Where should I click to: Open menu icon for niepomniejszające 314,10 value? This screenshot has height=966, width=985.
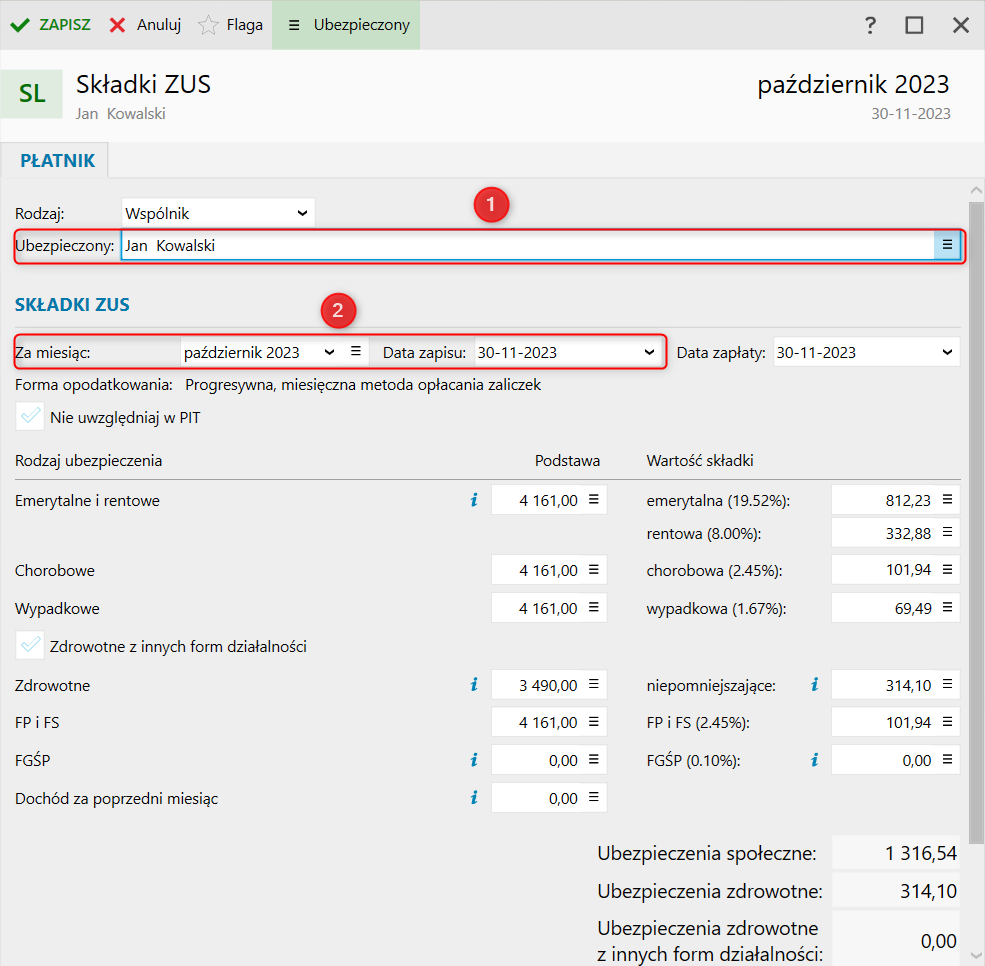[x=947, y=684]
